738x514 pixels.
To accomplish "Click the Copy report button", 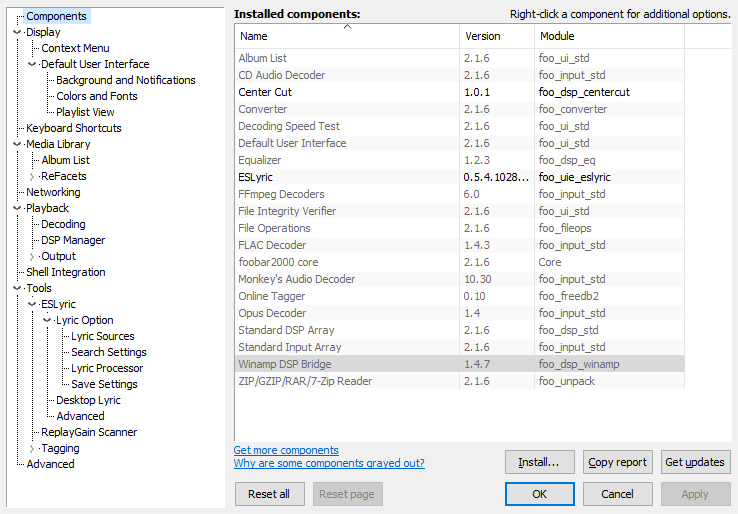I will (617, 462).
